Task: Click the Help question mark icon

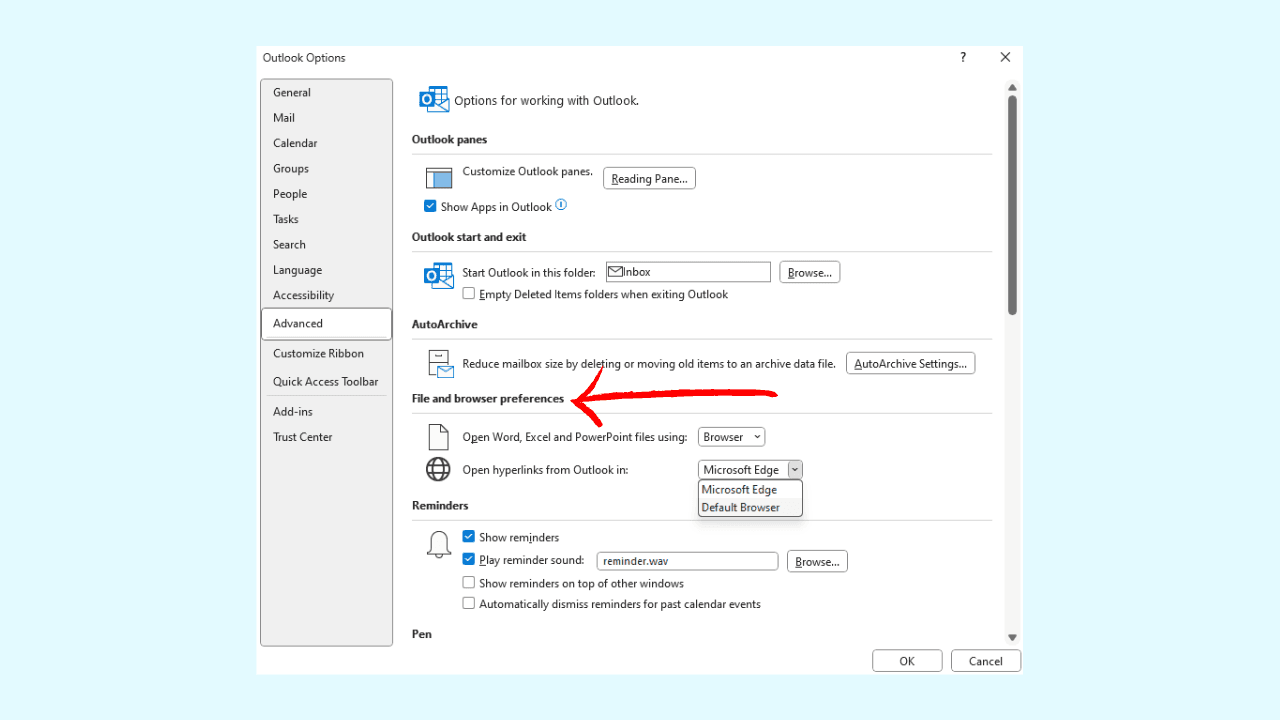Action: 963,58
